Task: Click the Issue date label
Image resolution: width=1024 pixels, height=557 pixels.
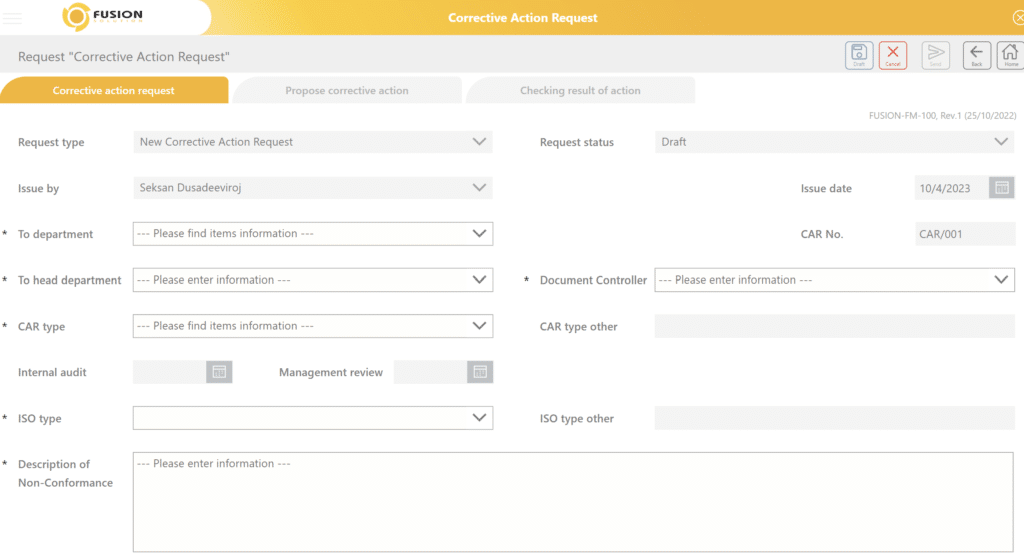Action: click(x=826, y=189)
